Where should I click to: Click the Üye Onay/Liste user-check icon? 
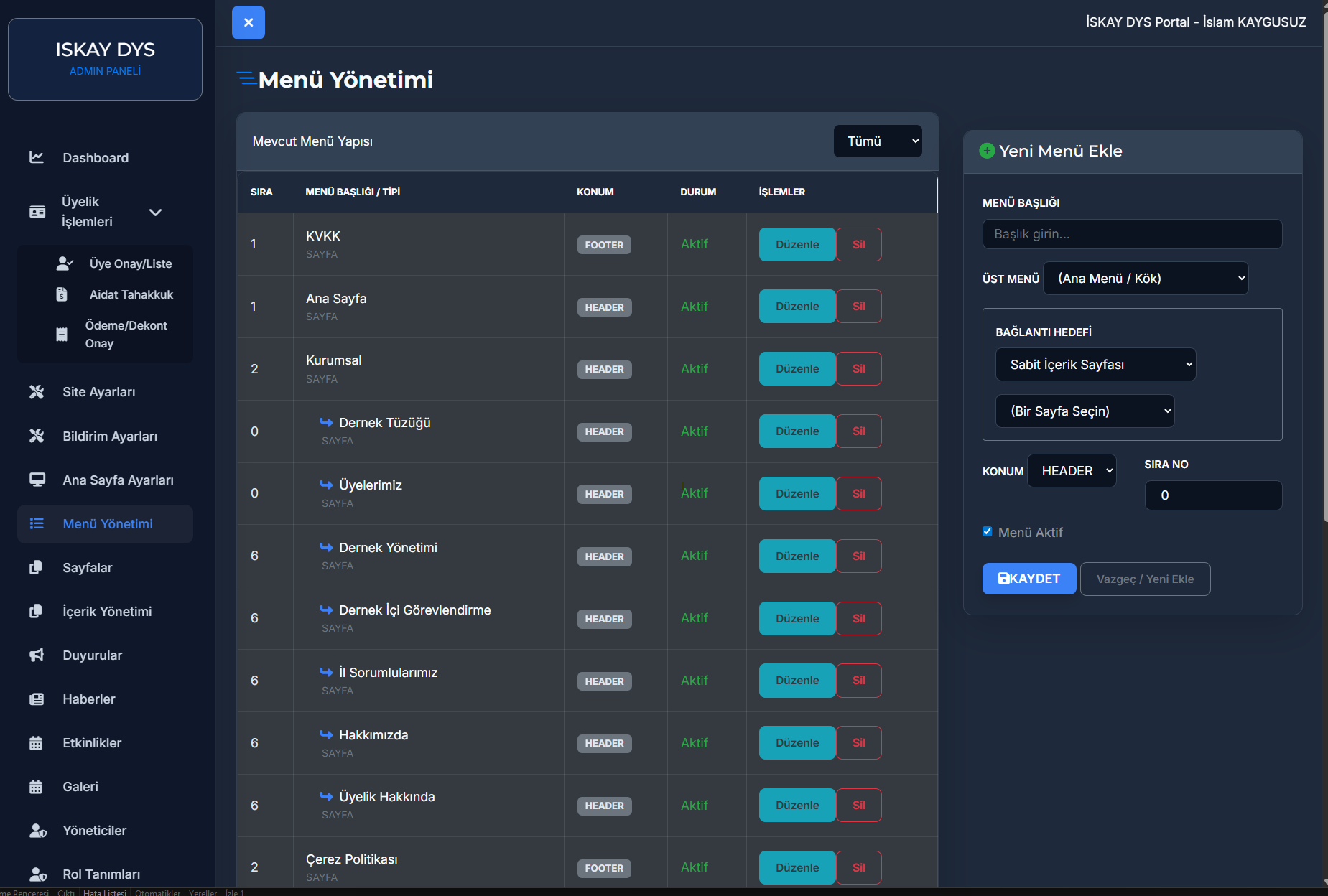click(65, 263)
